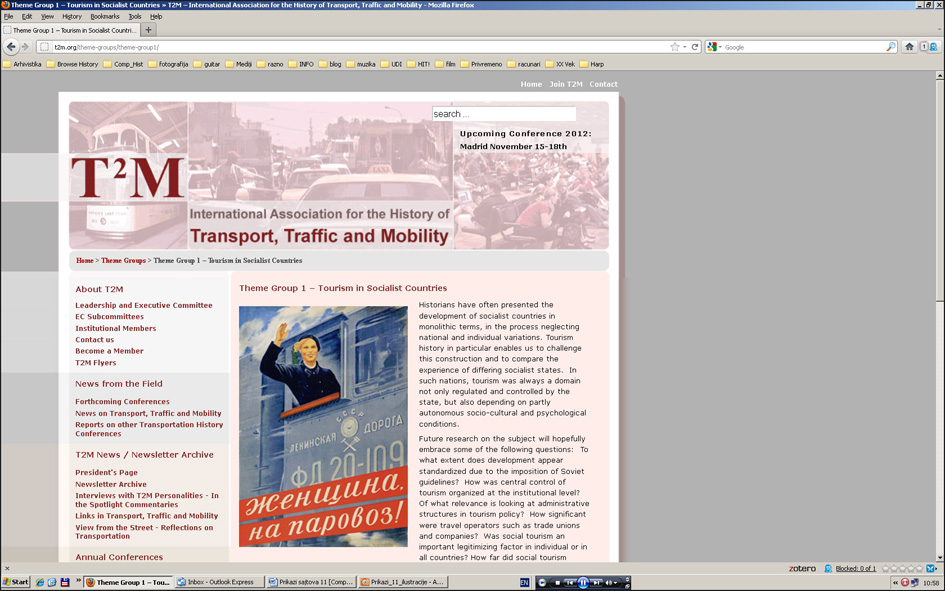The width and height of the screenshot is (945, 591).
Task: Click the Soviet train poster image
Action: pyautogui.click(x=323, y=426)
